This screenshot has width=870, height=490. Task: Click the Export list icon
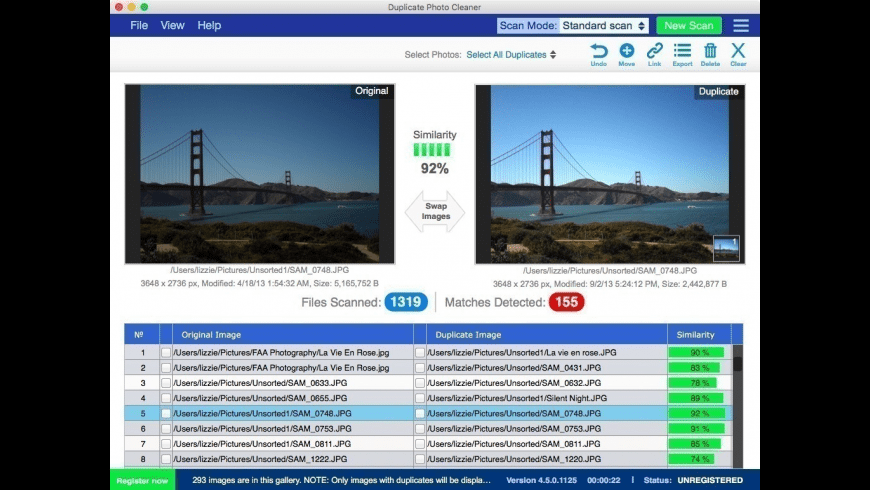tap(682, 54)
